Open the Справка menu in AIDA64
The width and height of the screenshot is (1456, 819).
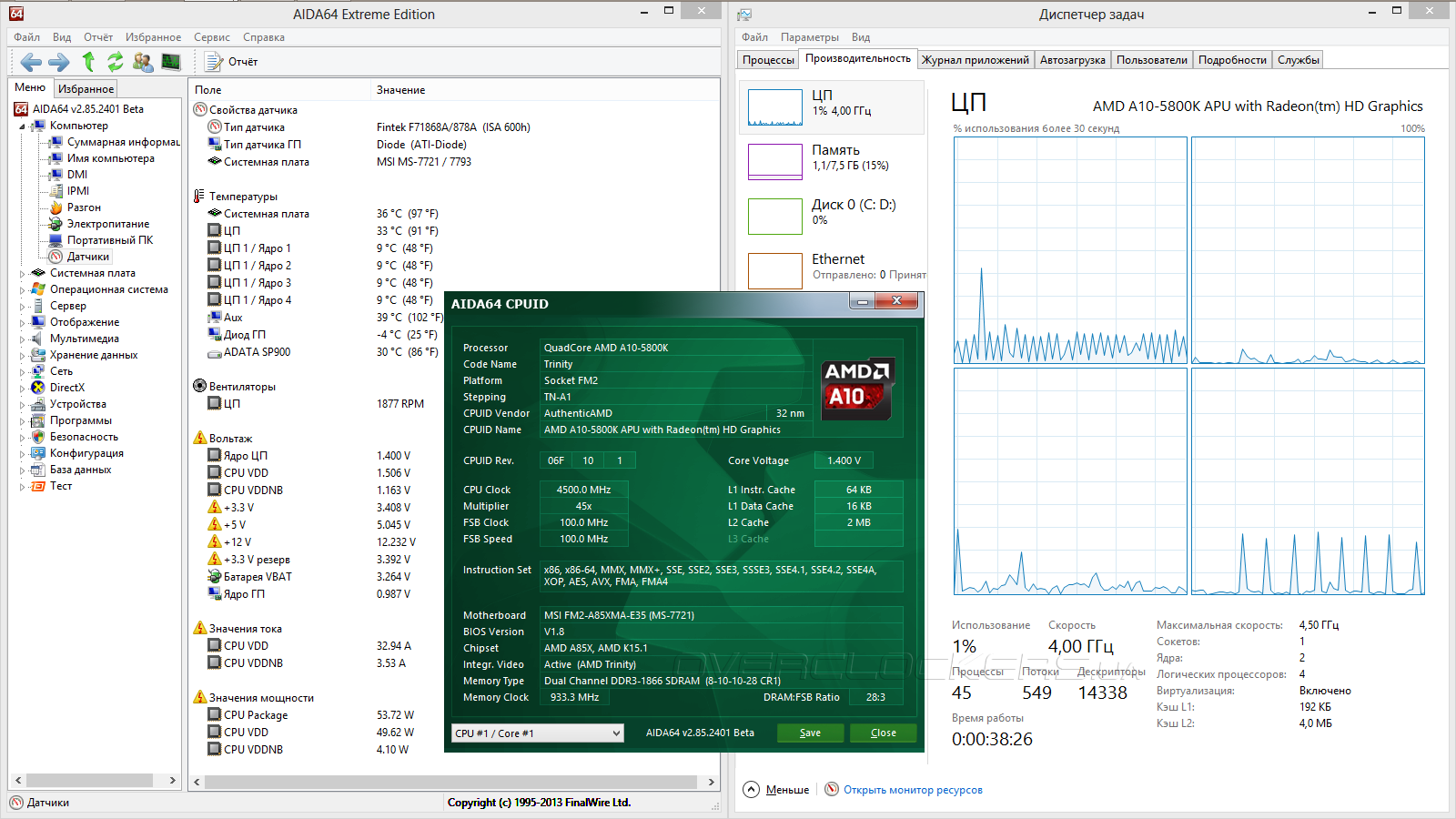(x=264, y=37)
